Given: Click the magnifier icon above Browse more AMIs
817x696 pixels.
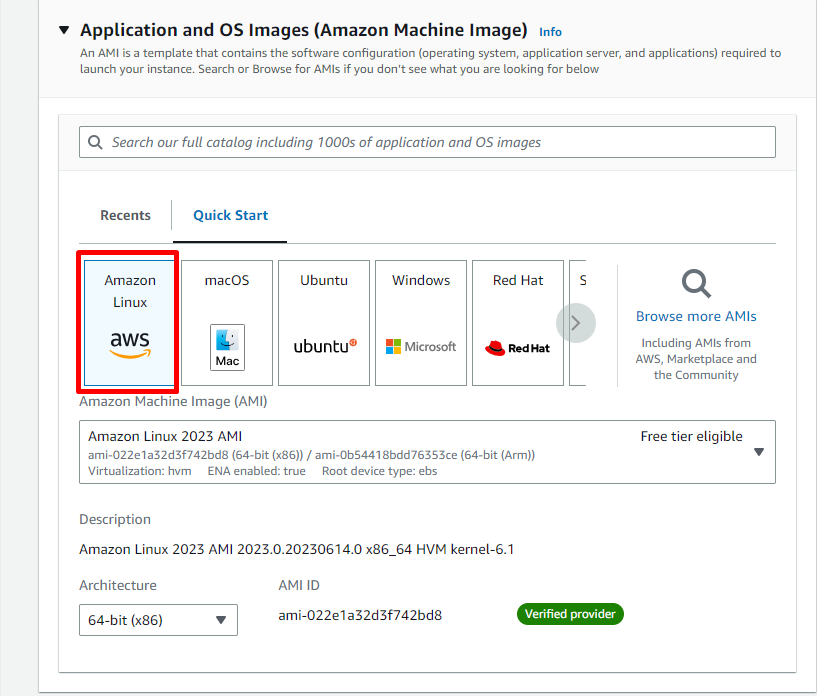Looking at the screenshot, I should 696,284.
